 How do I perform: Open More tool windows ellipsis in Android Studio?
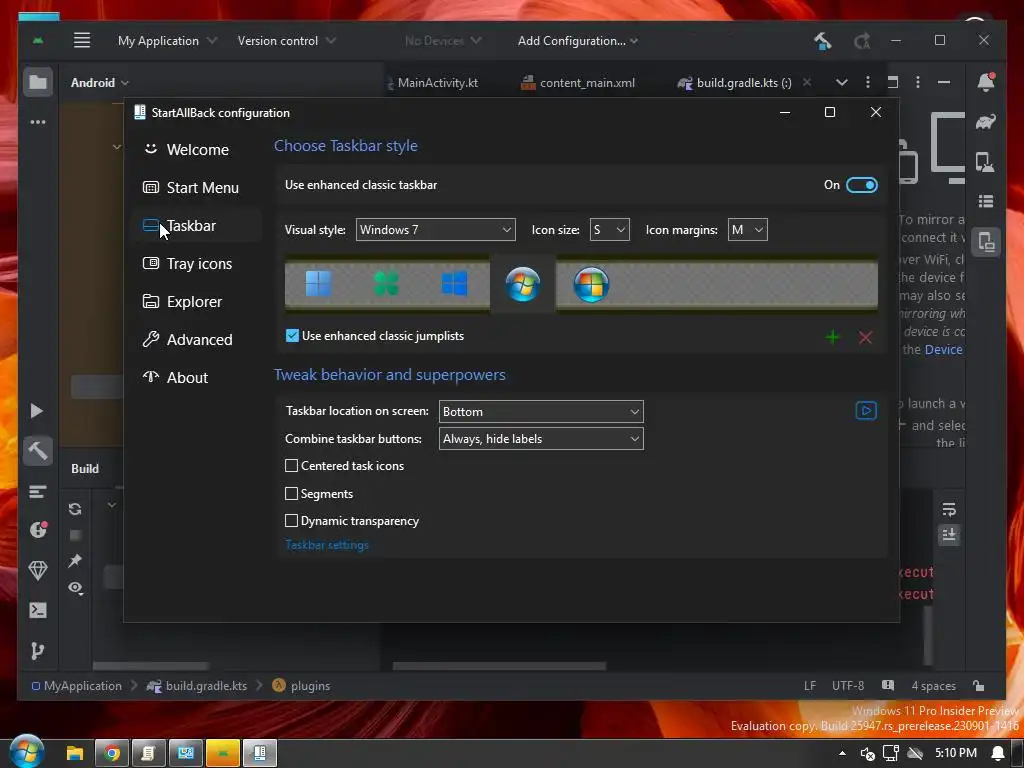pos(38,121)
